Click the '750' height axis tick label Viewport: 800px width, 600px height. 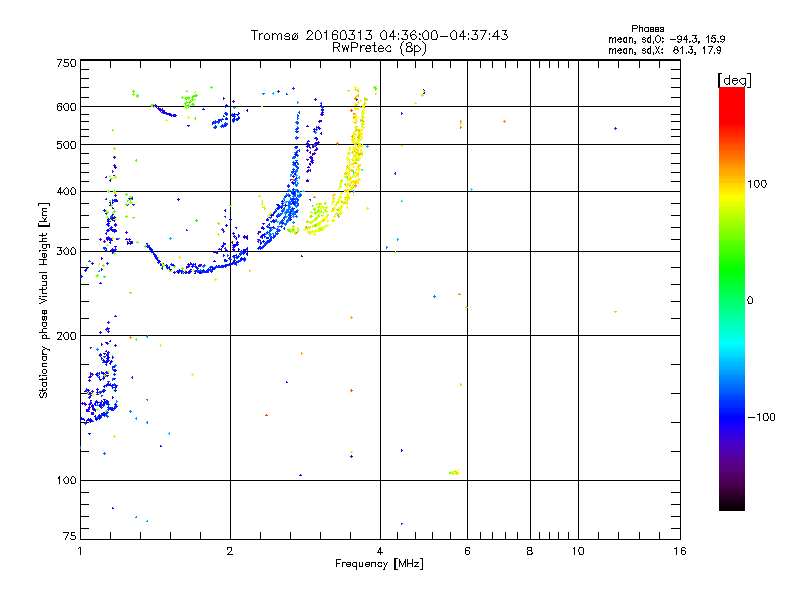click(x=66, y=63)
